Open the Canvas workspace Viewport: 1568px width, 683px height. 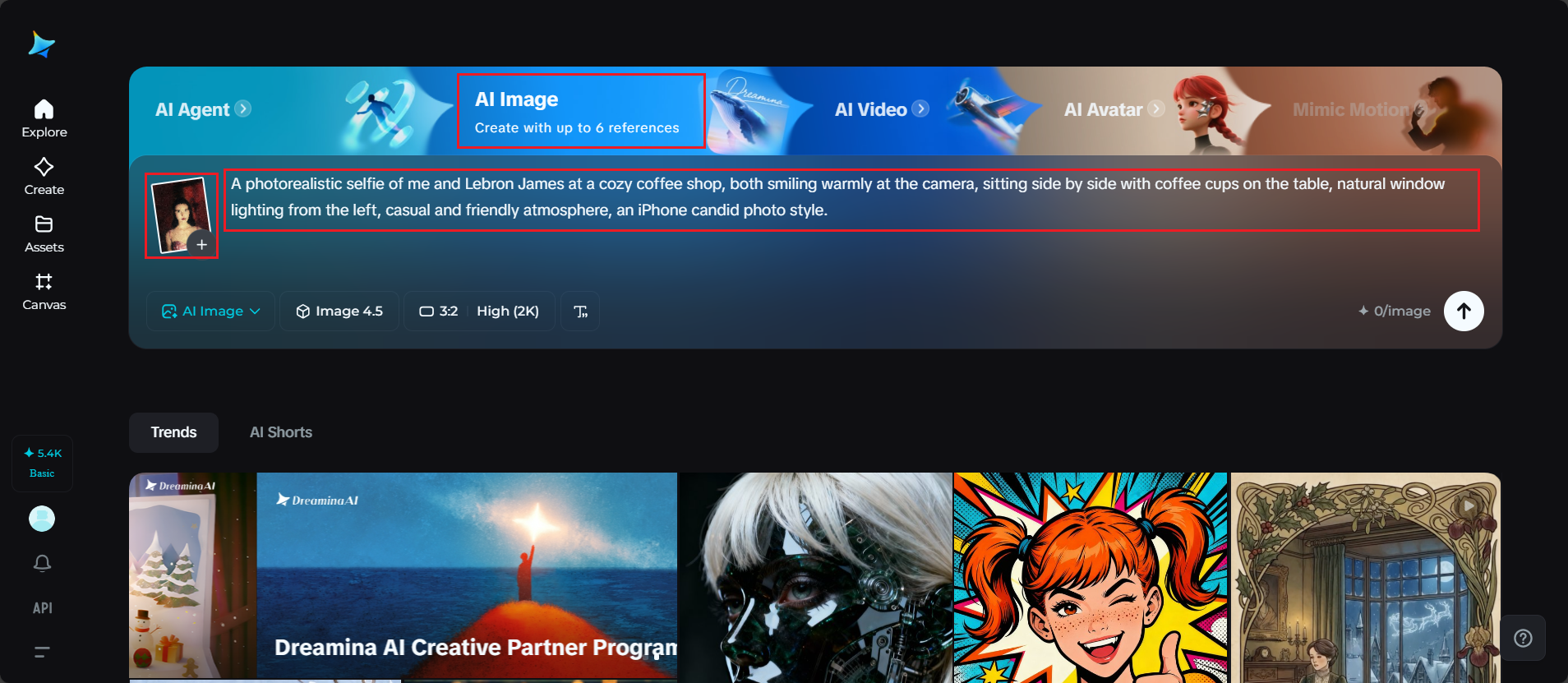point(44,292)
